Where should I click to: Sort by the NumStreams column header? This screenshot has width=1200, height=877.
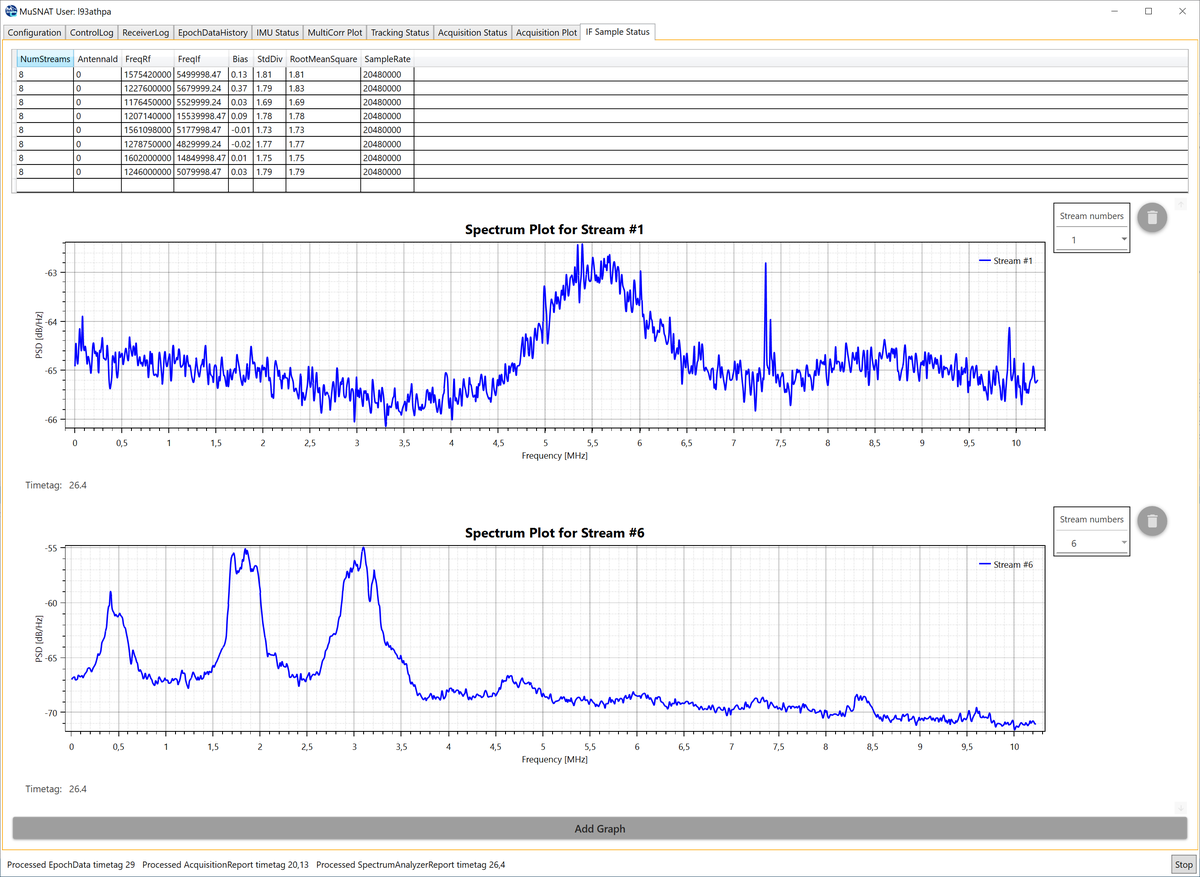coord(45,59)
